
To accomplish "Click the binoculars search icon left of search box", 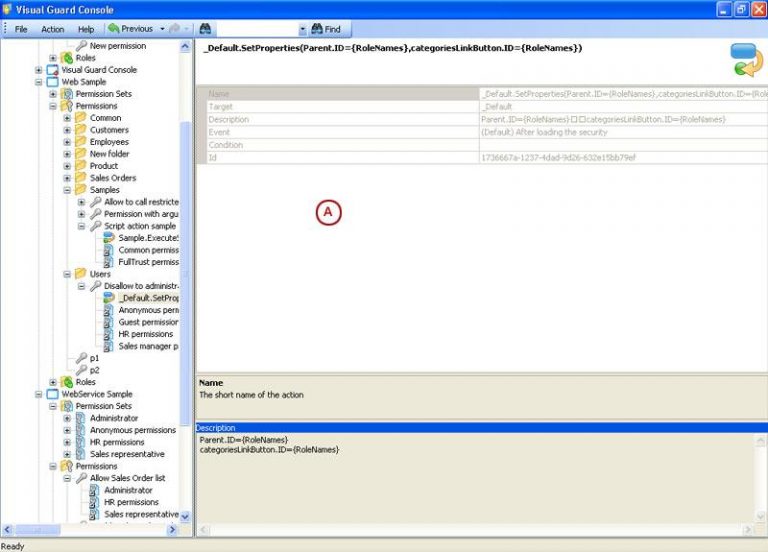I will [x=205, y=29].
